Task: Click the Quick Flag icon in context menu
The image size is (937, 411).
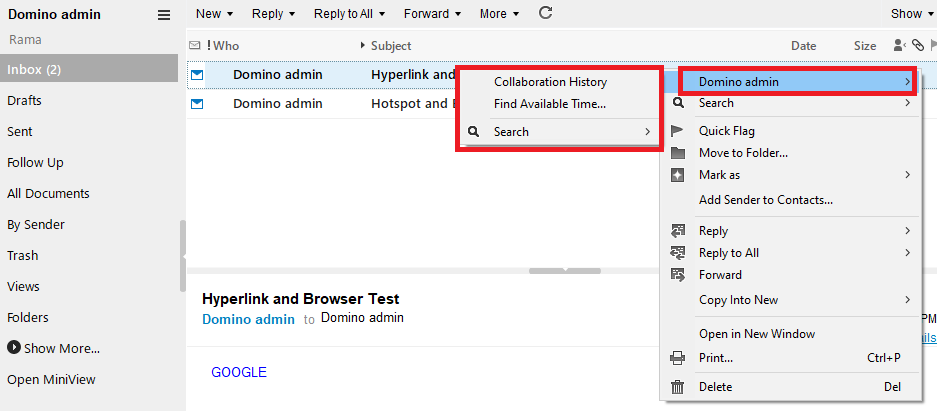Action: pos(678,131)
